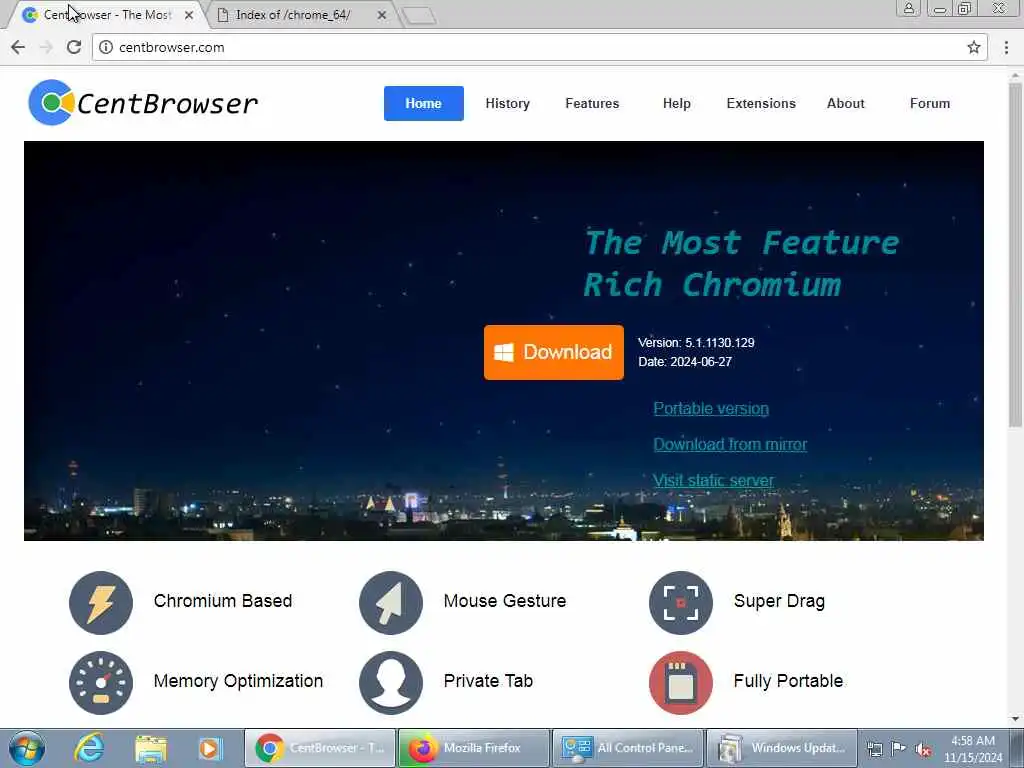View site information icon in the address bar
The image size is (1024, 768).
106,47
